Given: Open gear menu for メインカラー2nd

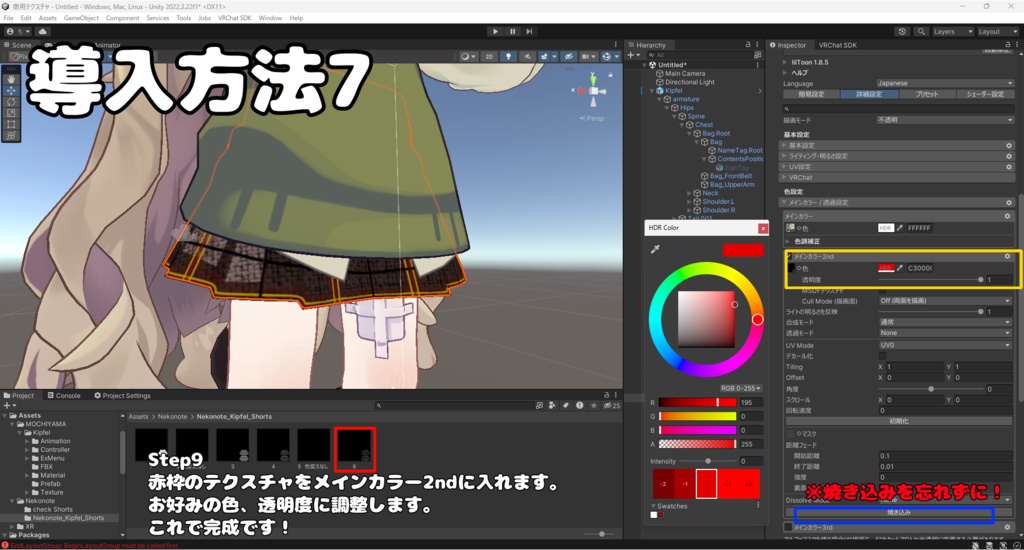Looking at the screenshot, I should coord(1007,257).
